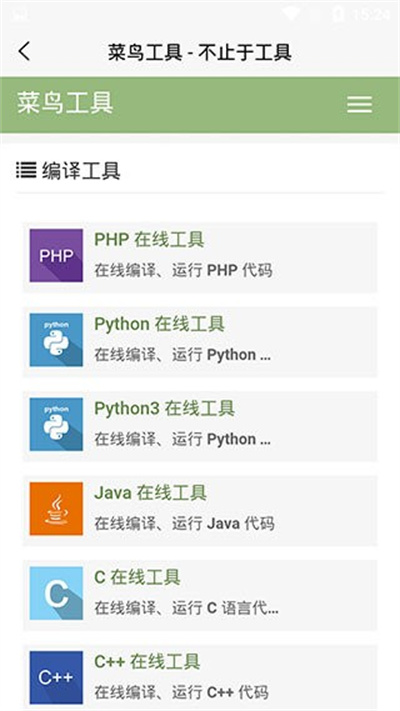Click the 菜鸟工具 site logo text

click(65, 103)
